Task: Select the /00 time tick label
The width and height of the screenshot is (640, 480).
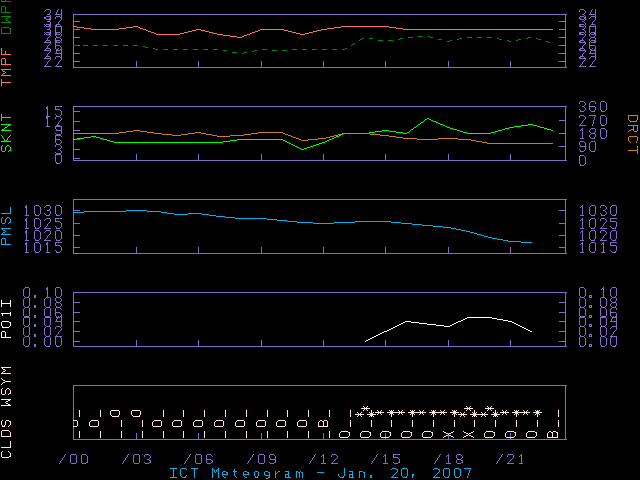Action: tap(72, 458)
